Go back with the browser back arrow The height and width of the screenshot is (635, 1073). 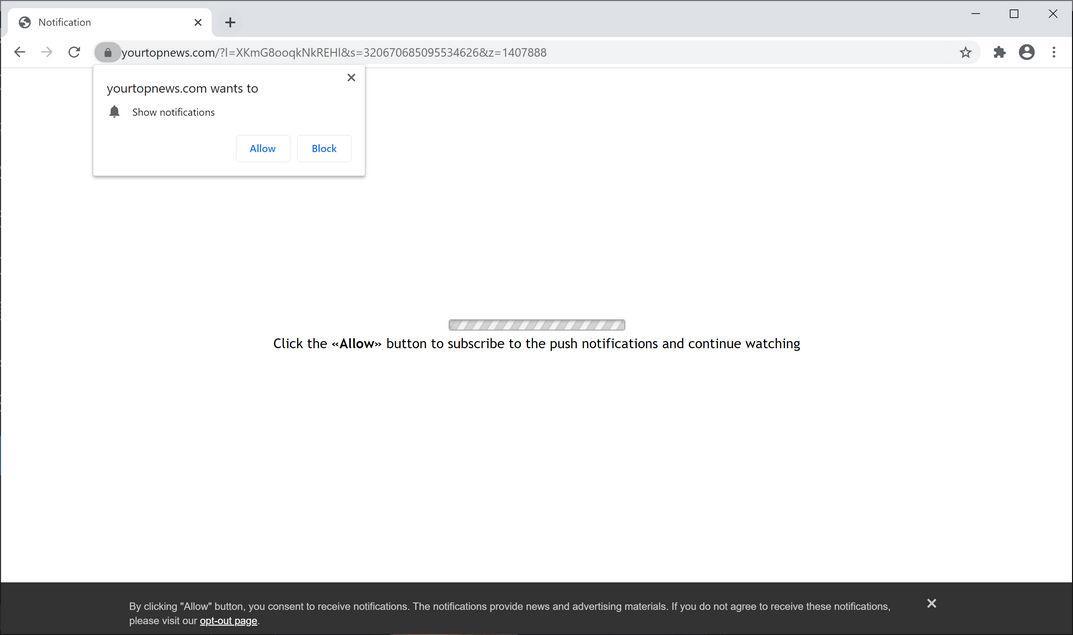pyautogui.click(x=20, y=52)
